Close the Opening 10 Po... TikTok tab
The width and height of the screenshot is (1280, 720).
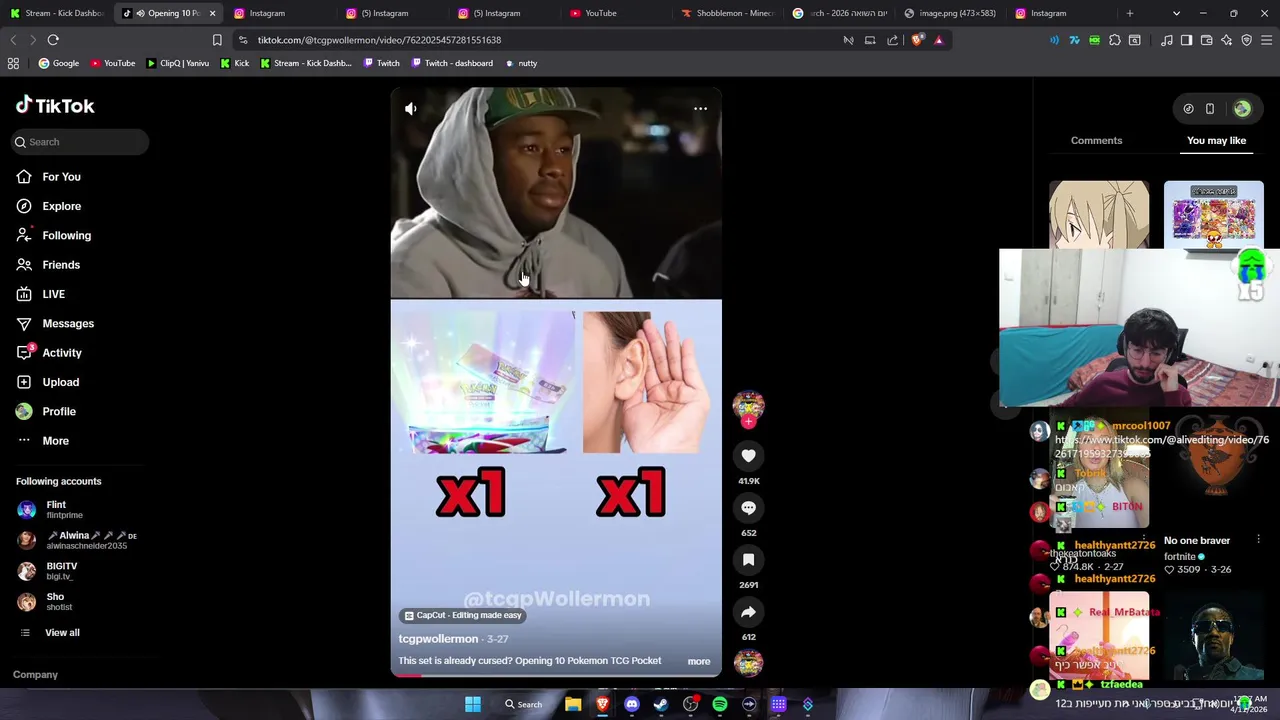coord(212,13)
